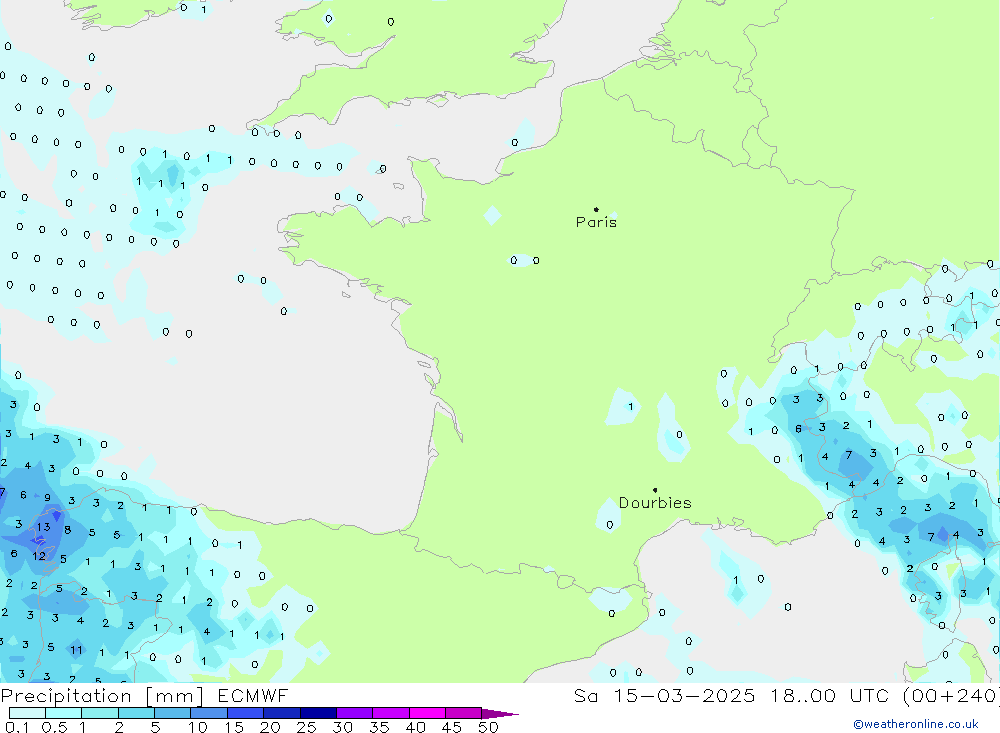
Task: Click the Paris city label
Action: (596, 222)
